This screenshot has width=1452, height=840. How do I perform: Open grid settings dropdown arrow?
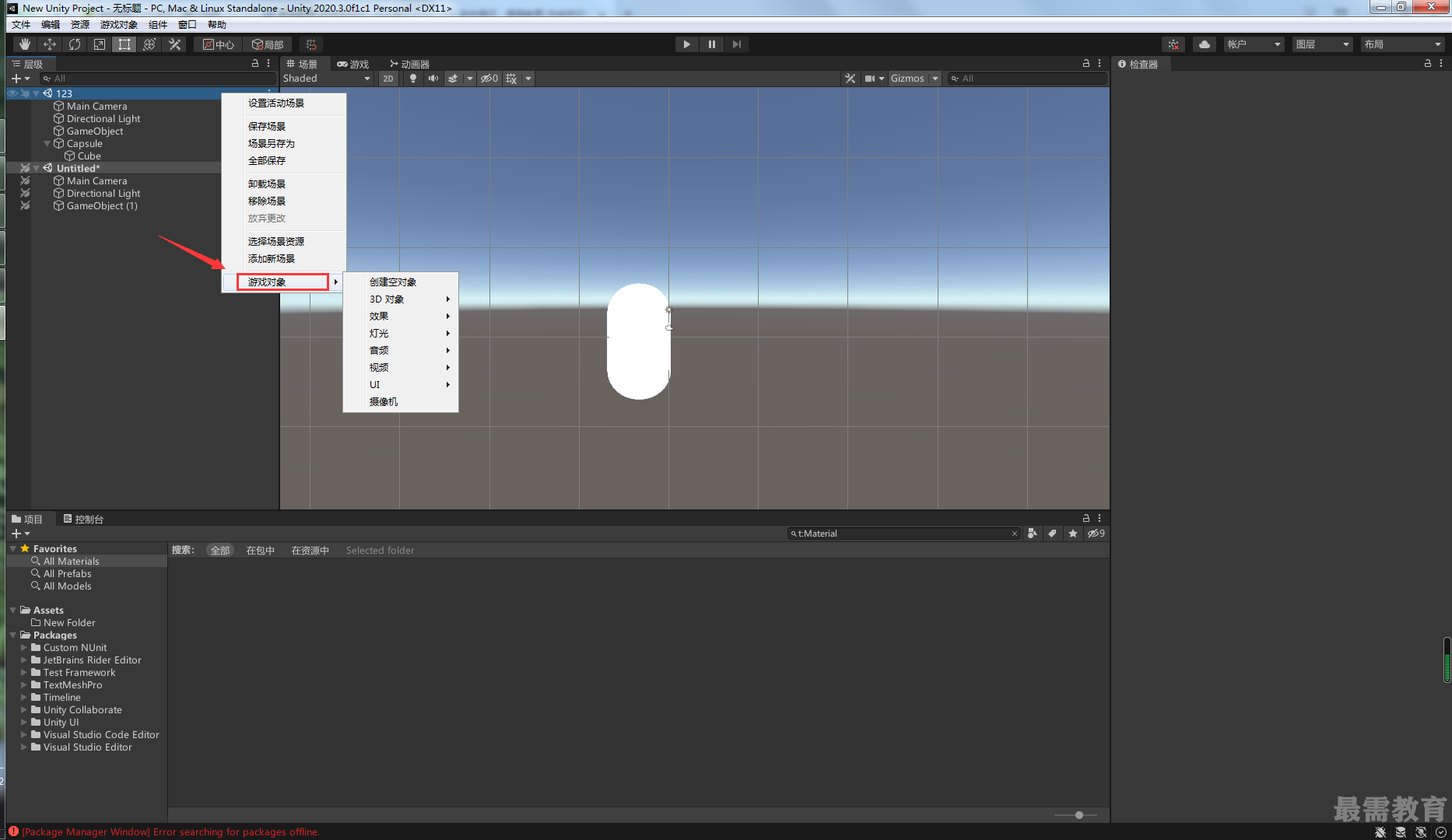point(528,79)
